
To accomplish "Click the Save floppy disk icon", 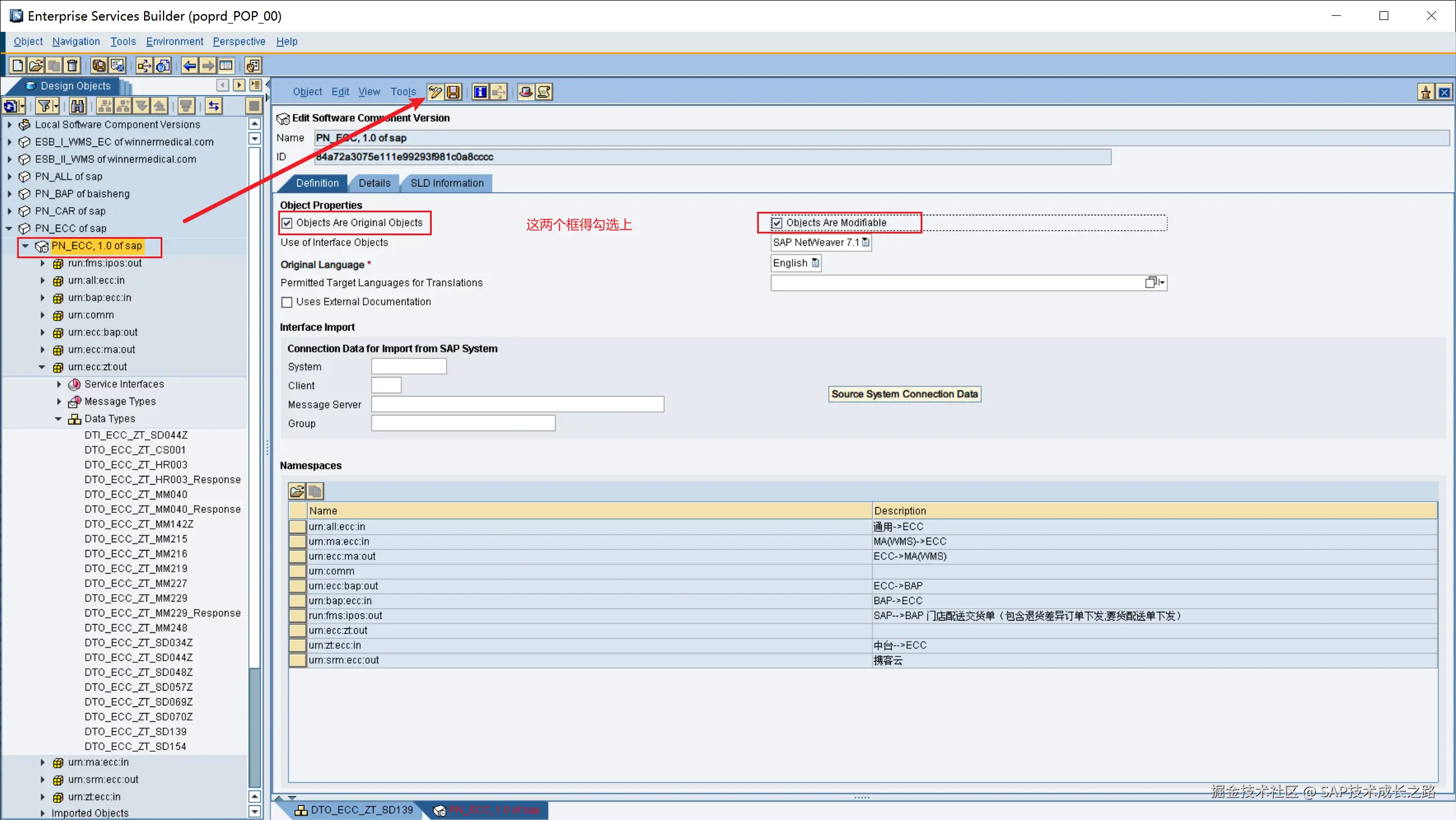I will (x=453, y=92).
